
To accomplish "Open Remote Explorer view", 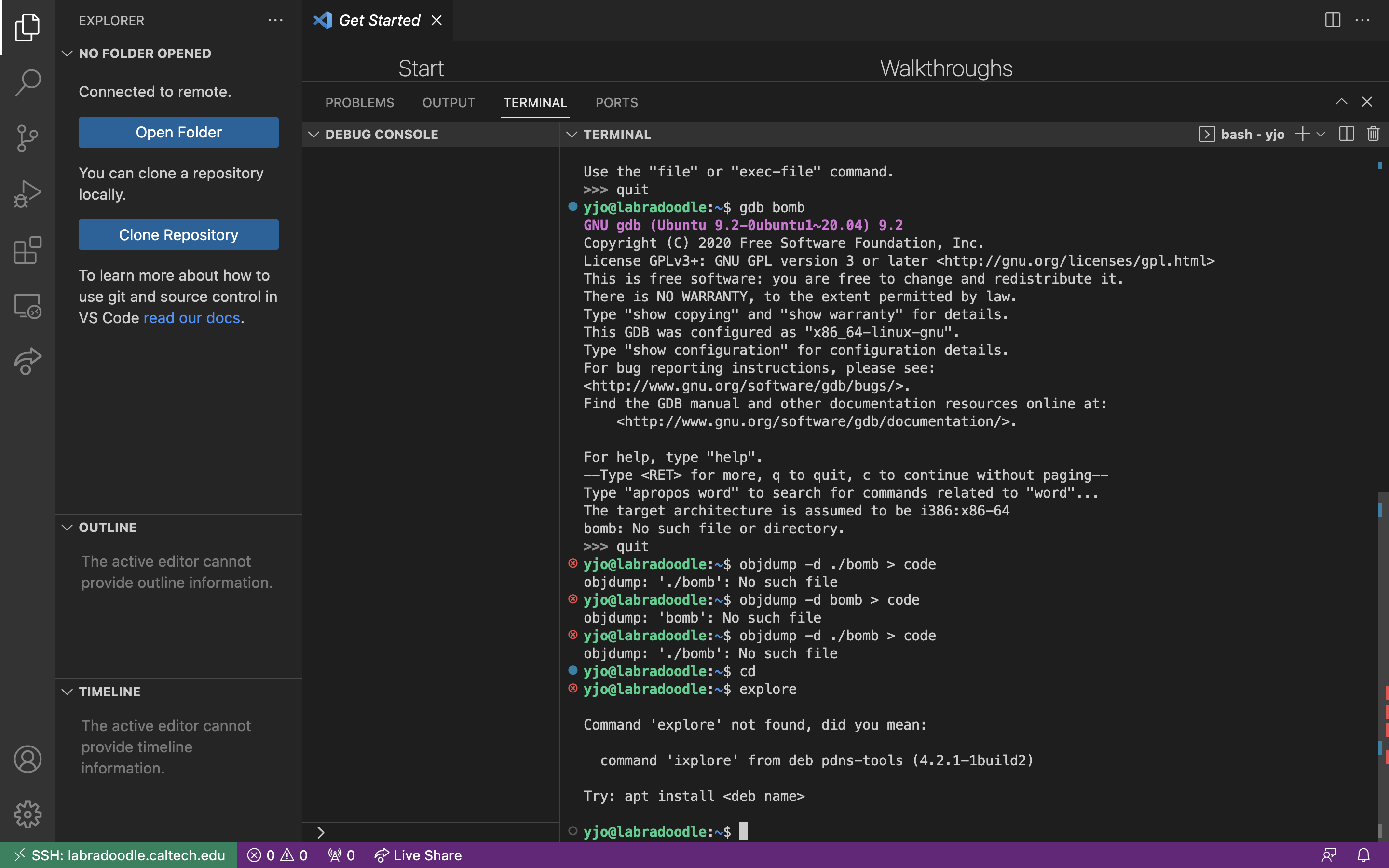I will click(x=27, y=305).
